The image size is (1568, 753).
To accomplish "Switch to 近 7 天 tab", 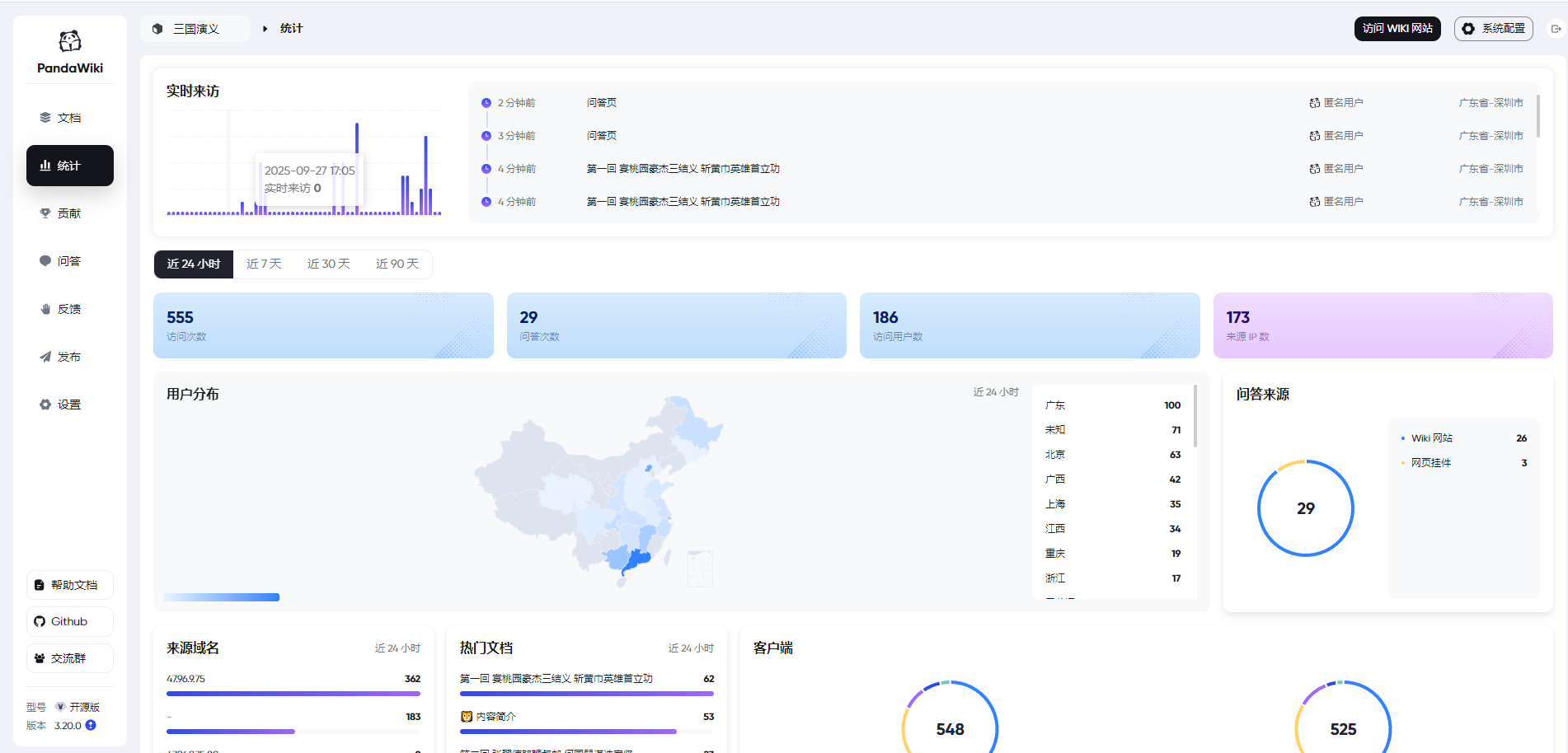I will tap(264, 264).
